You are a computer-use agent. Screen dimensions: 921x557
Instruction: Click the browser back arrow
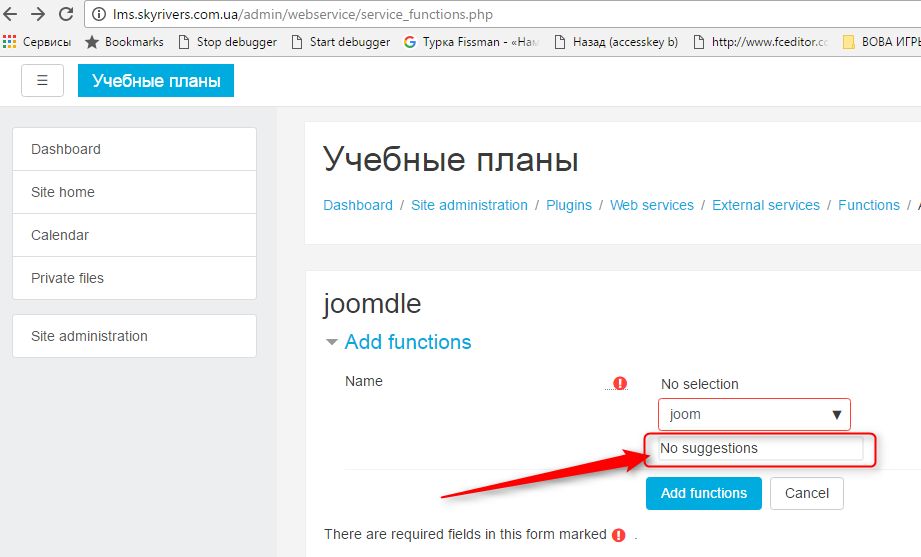pos(11,15)
